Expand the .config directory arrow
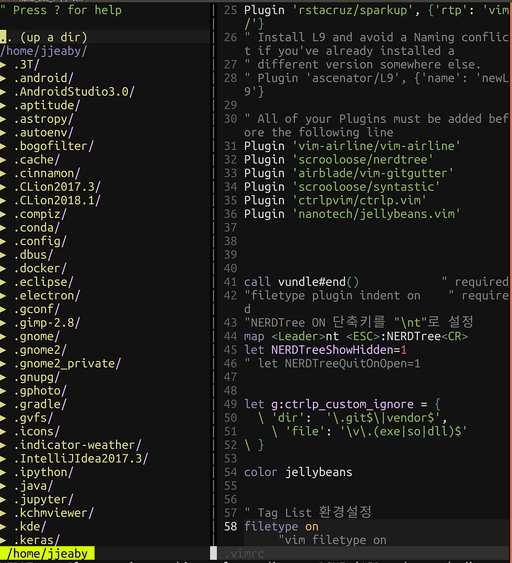Viewport: 512px width, 563px height. click(x=3, y=241)
